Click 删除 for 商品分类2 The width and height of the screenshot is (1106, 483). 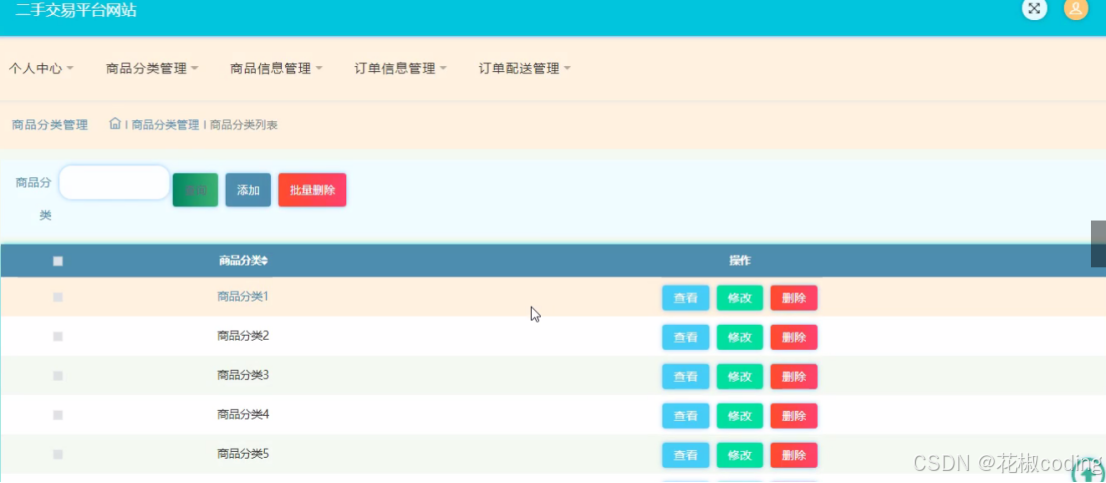coord(794,337)
